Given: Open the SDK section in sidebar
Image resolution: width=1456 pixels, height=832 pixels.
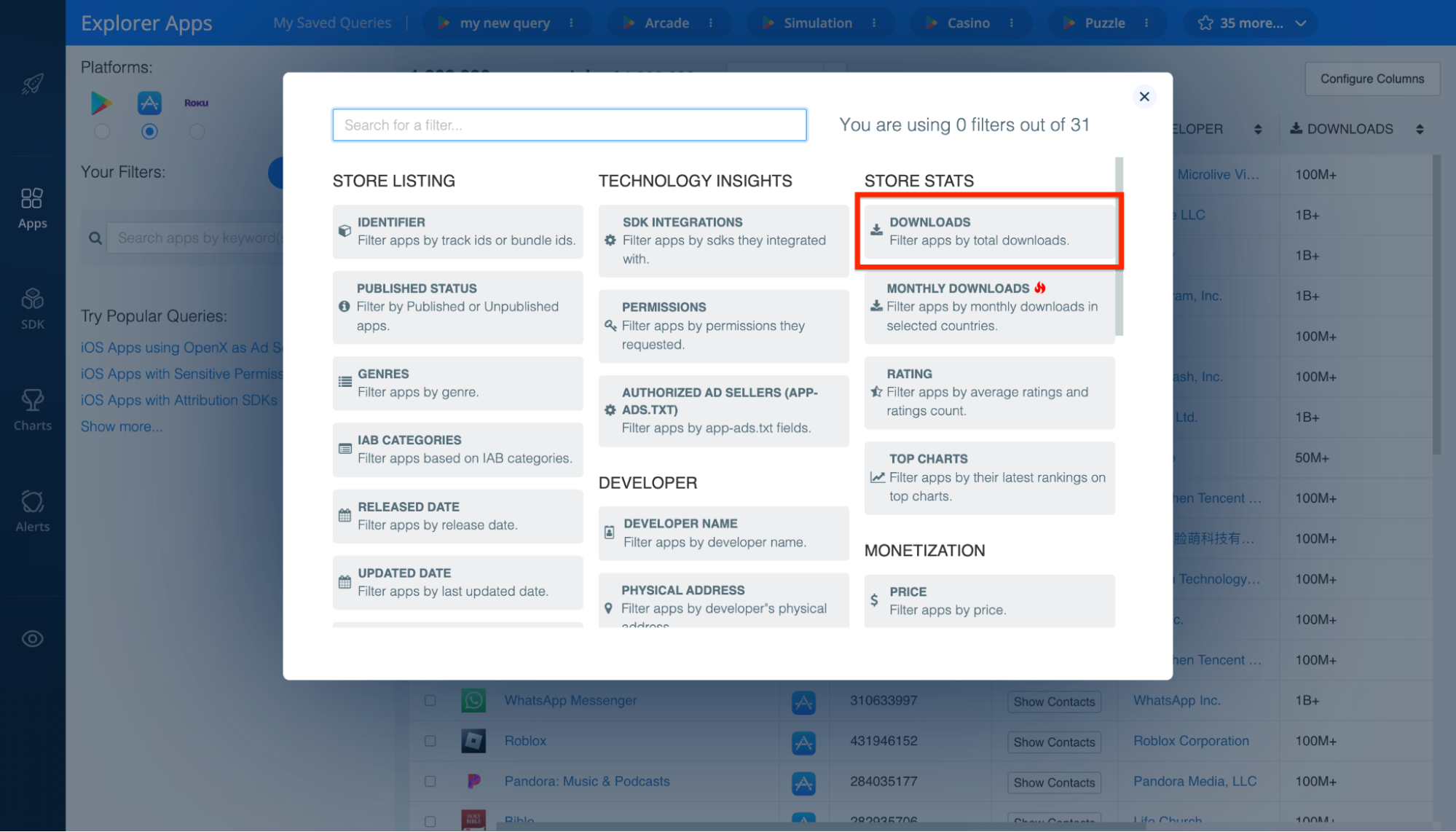Looking at the screenshot, I should tap(32, 308).
